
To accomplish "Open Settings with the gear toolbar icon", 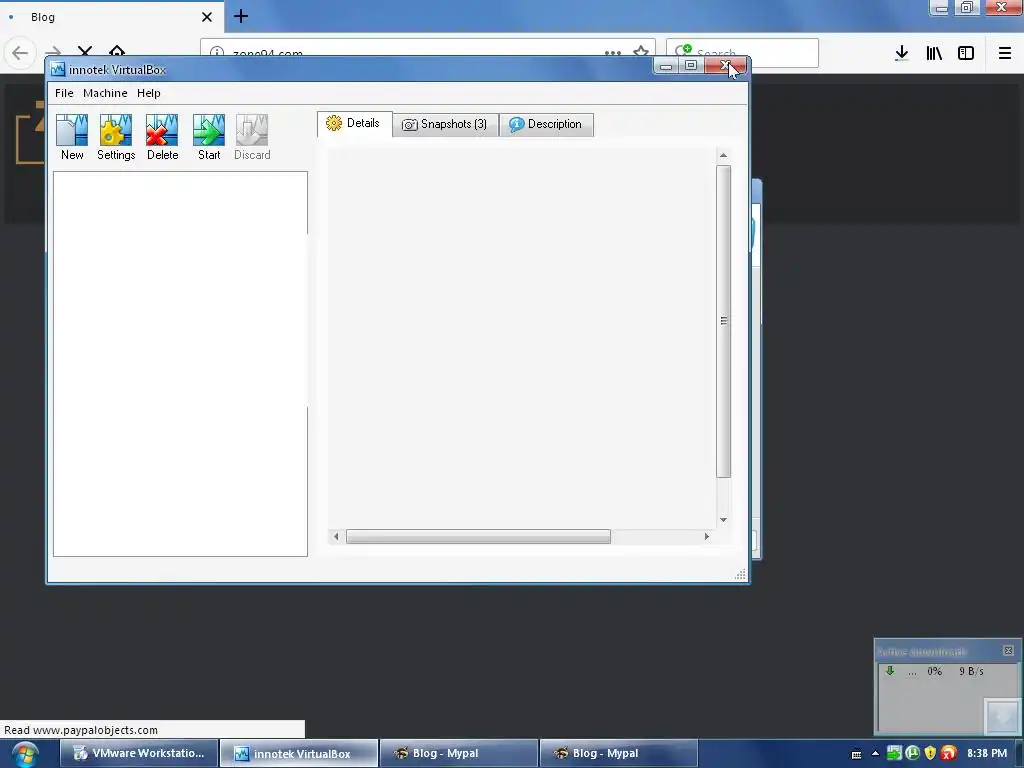I will point(116,131).
